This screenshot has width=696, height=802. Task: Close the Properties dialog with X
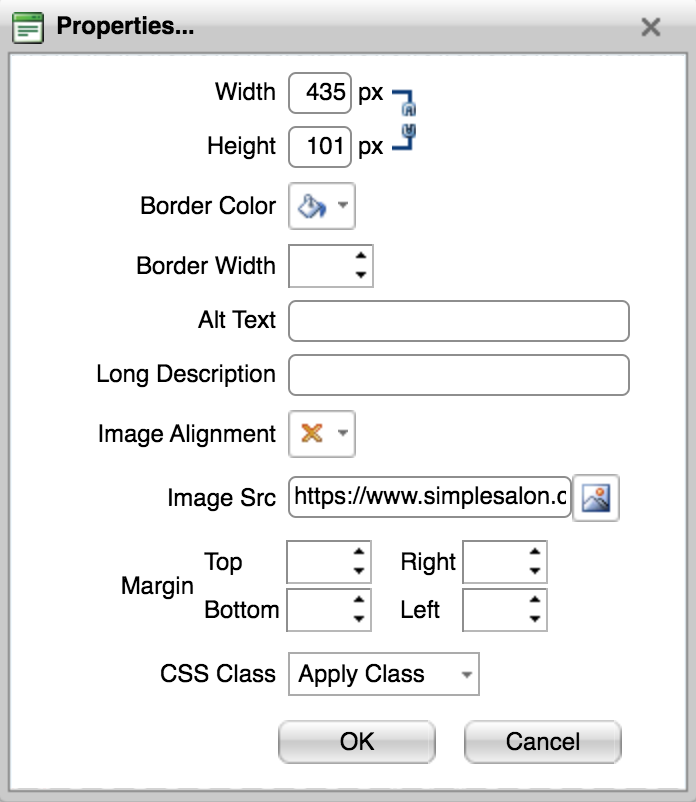[650, 27]
